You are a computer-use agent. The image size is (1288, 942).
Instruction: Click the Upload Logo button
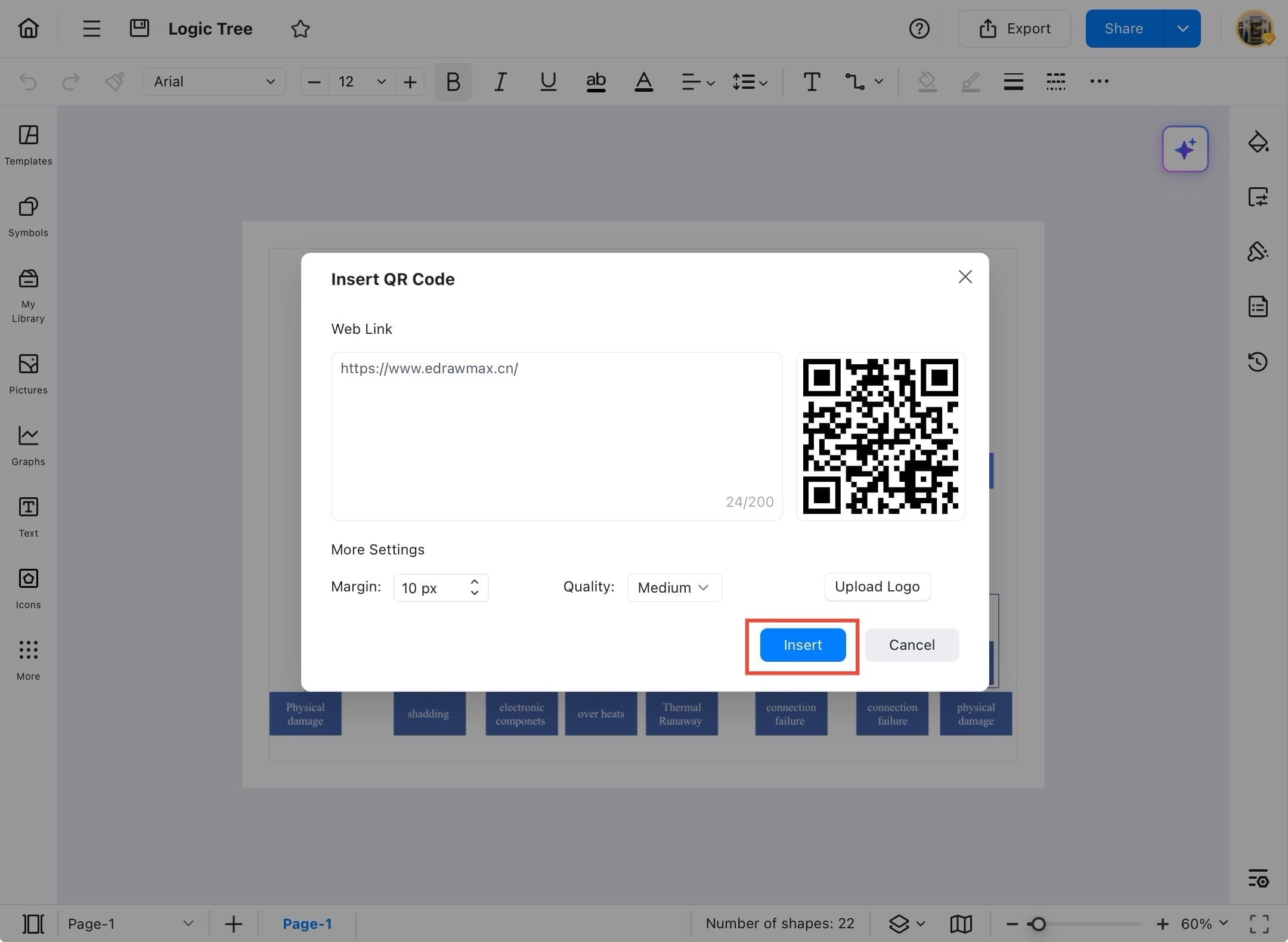877,587
